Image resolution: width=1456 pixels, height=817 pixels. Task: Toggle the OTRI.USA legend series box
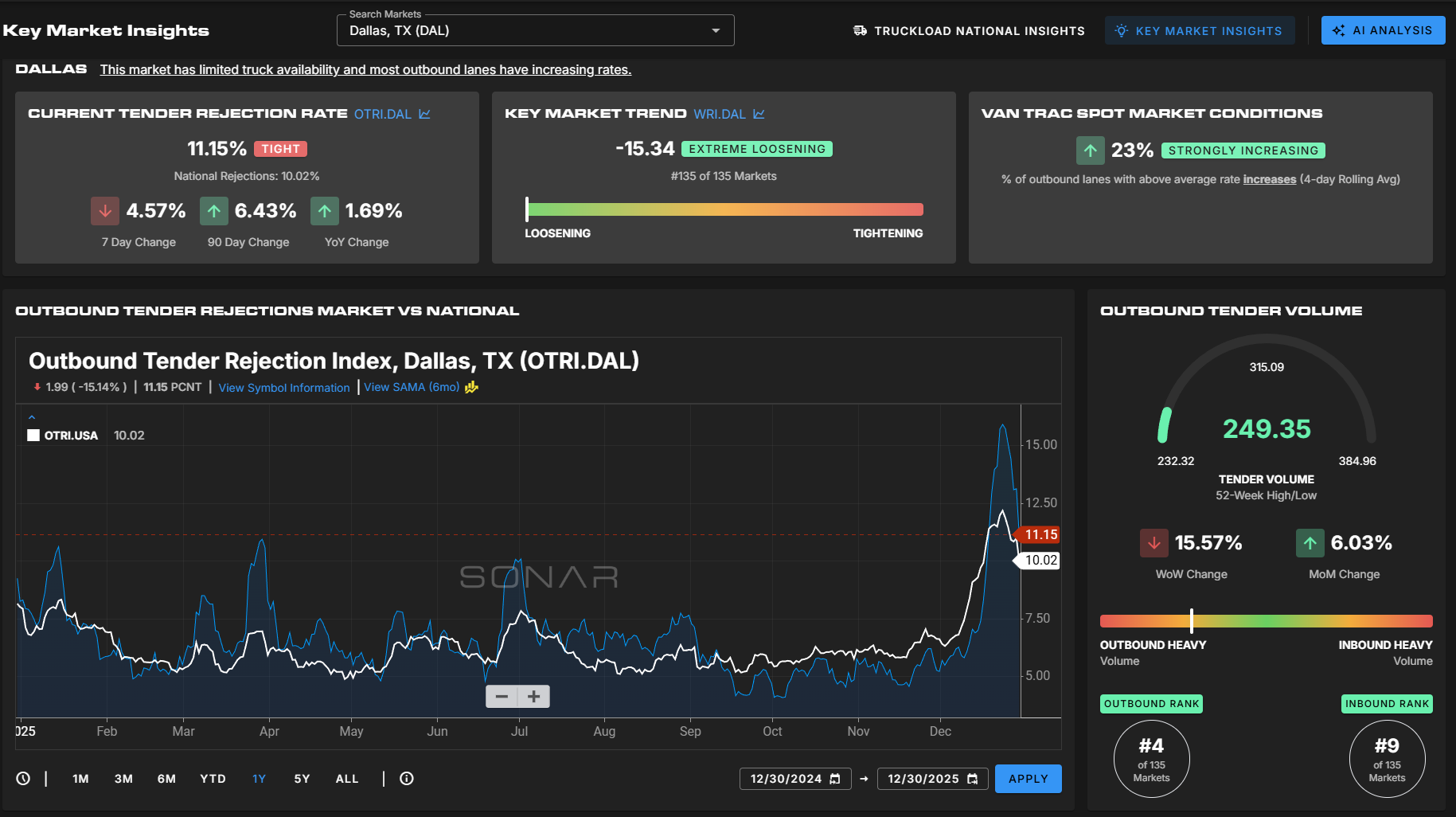(33, 436)
